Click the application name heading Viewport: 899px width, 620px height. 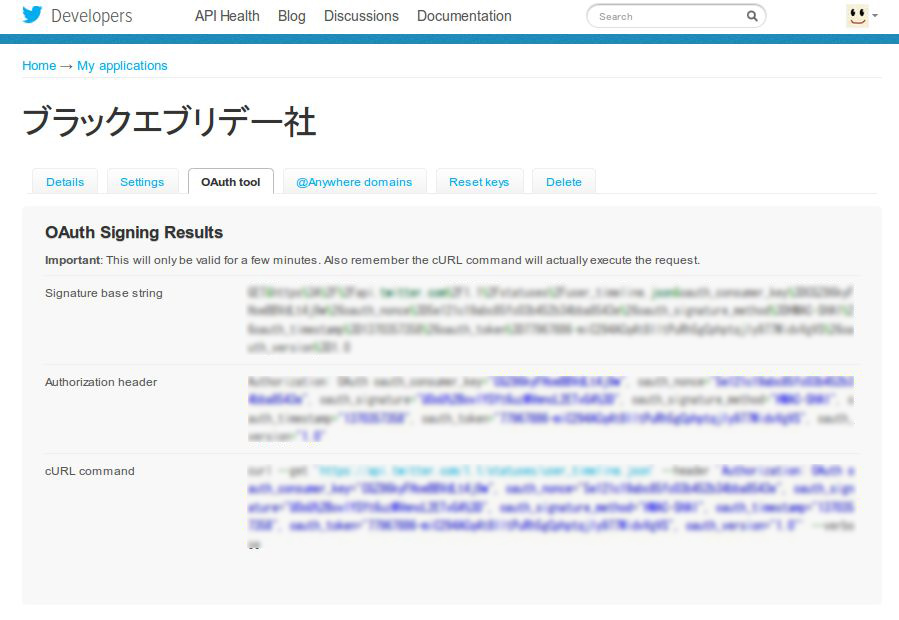tap(169, 122)
